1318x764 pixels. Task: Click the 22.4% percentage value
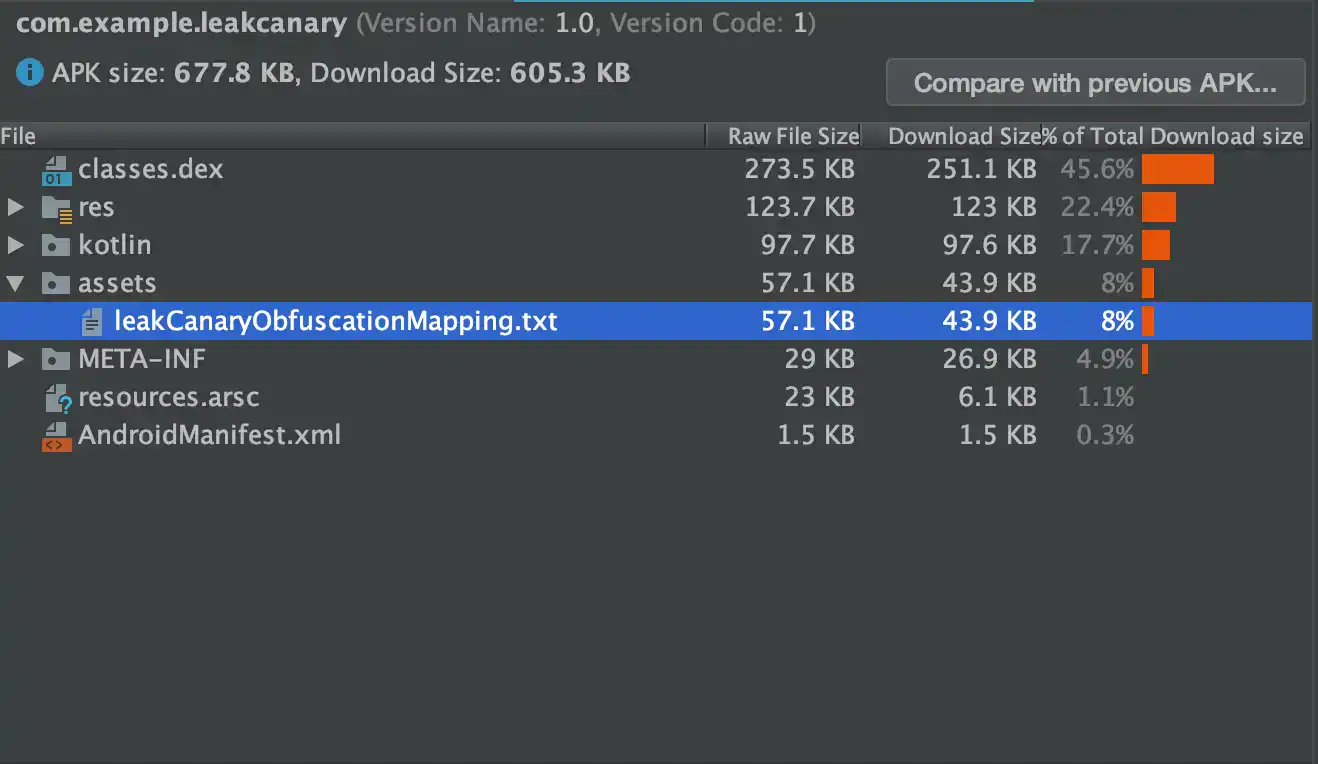pos(1097,208)
